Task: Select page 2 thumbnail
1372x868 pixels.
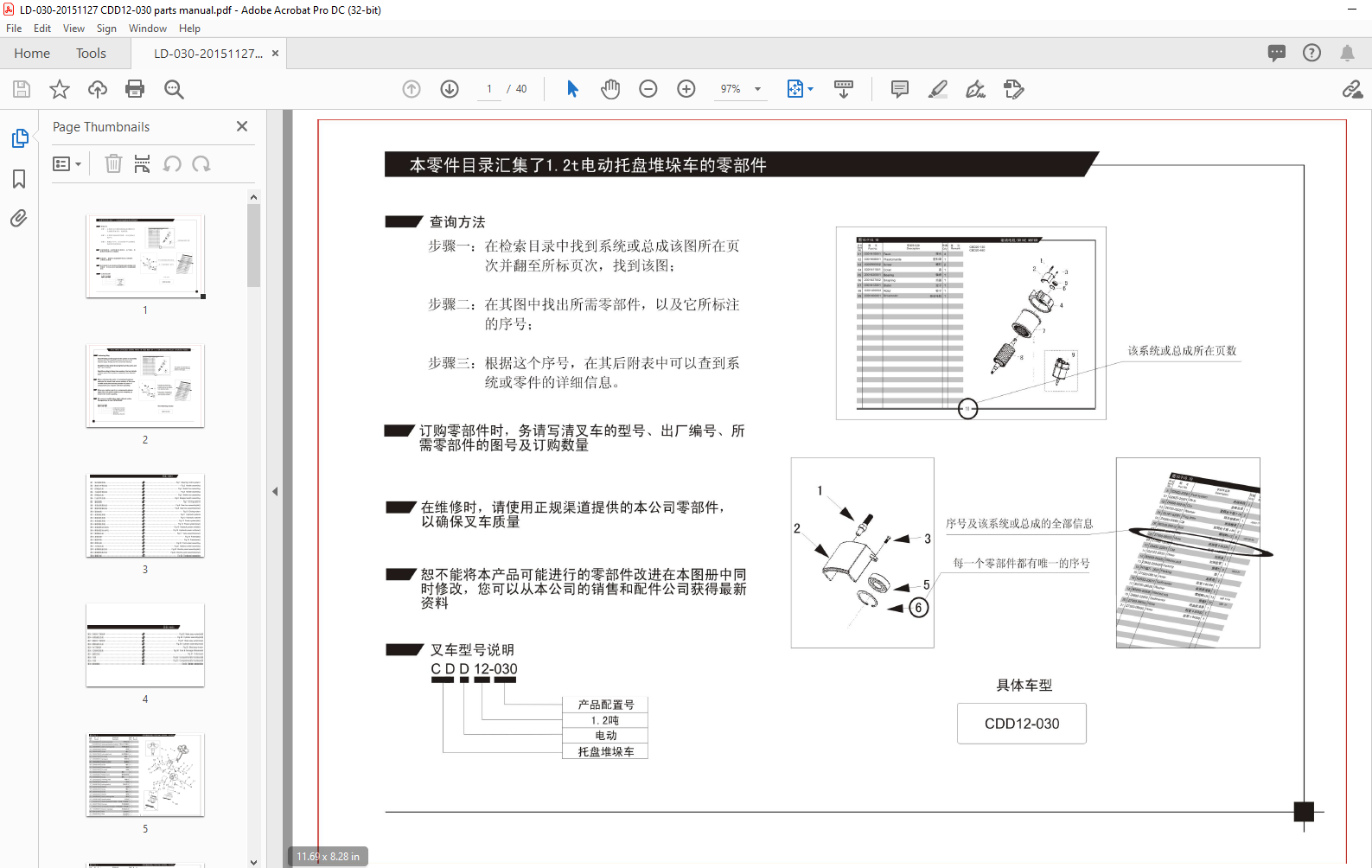Action: [x=145, y=386]
